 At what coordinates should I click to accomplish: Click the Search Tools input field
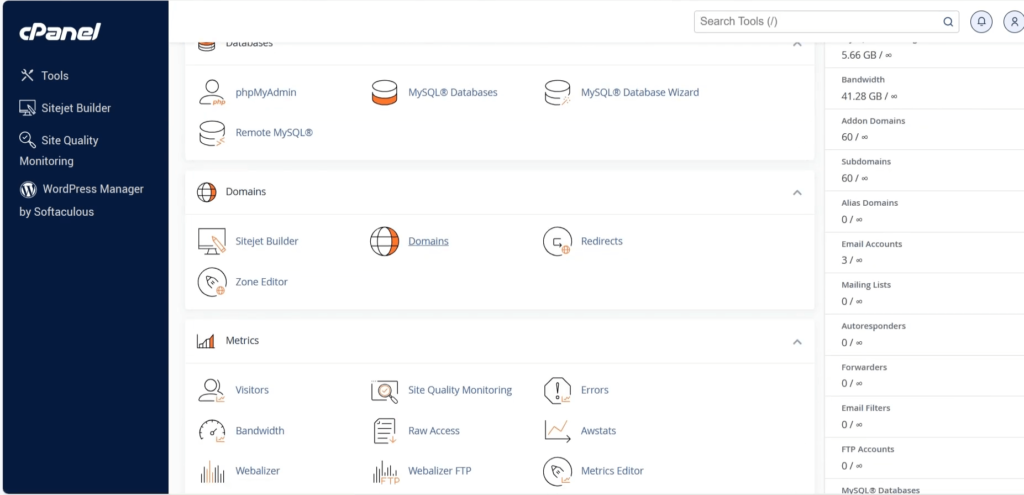[x=826, y=22]
